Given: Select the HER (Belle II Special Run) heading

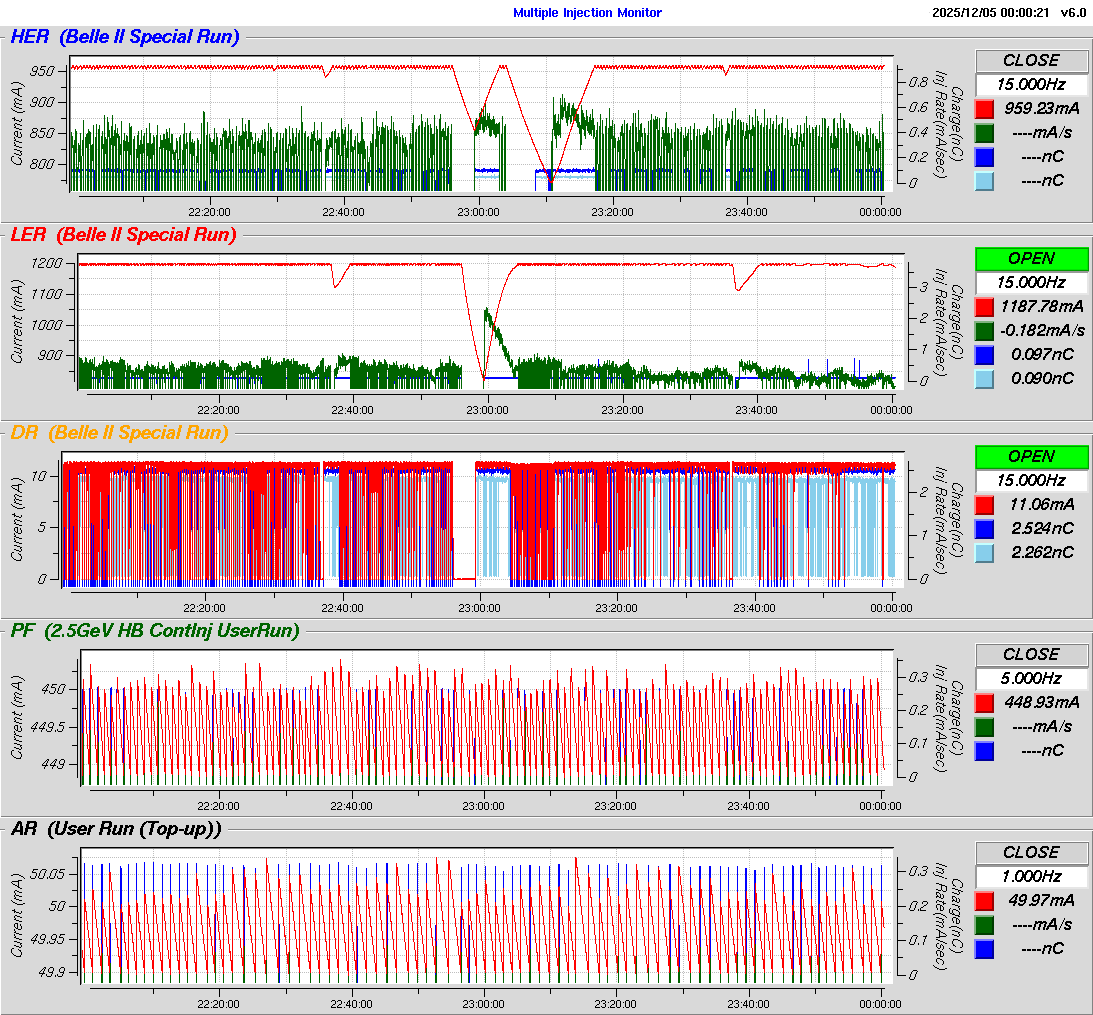Looking at the screenshot, I should click(125, 38).
